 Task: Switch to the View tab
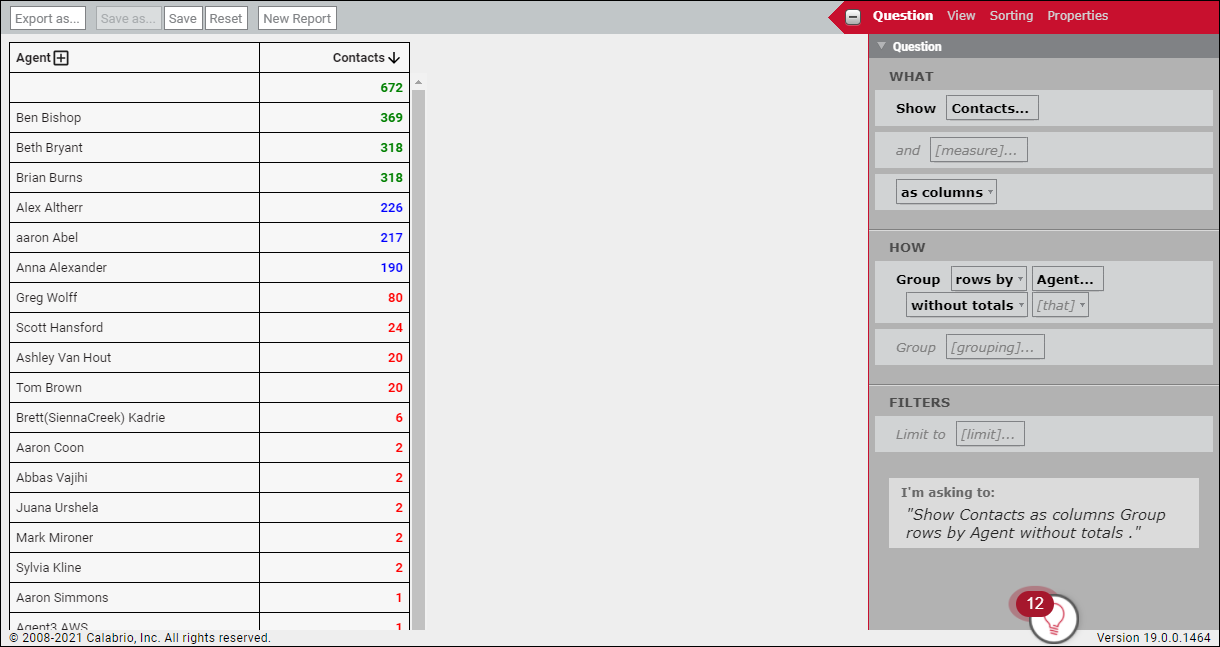pyautogui.click(x=961, y=16)
